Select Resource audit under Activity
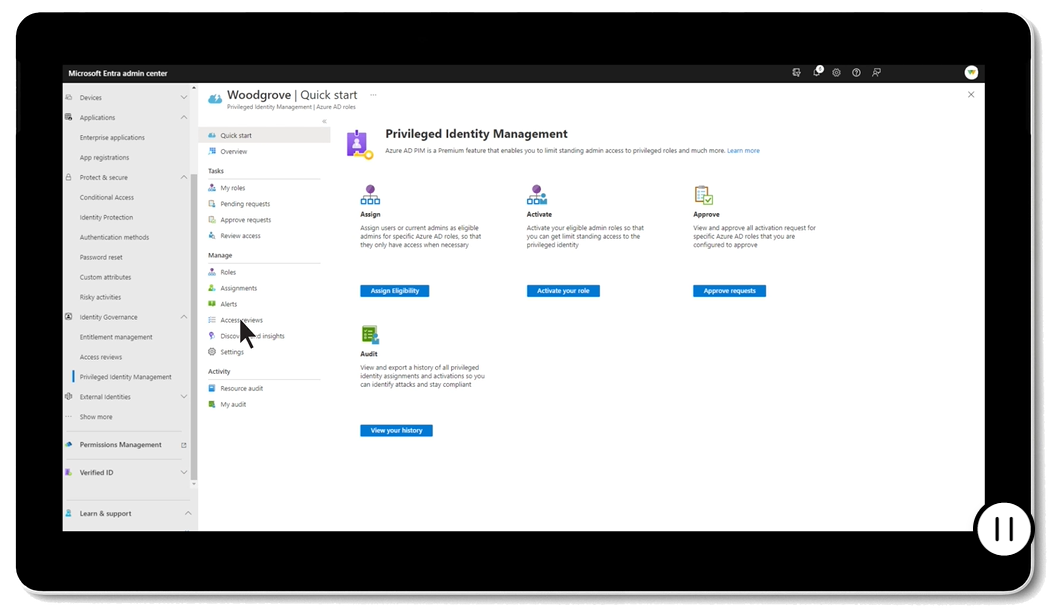Image resolution: width=1057 pixels, height=613 pixels. coord(241,388)
